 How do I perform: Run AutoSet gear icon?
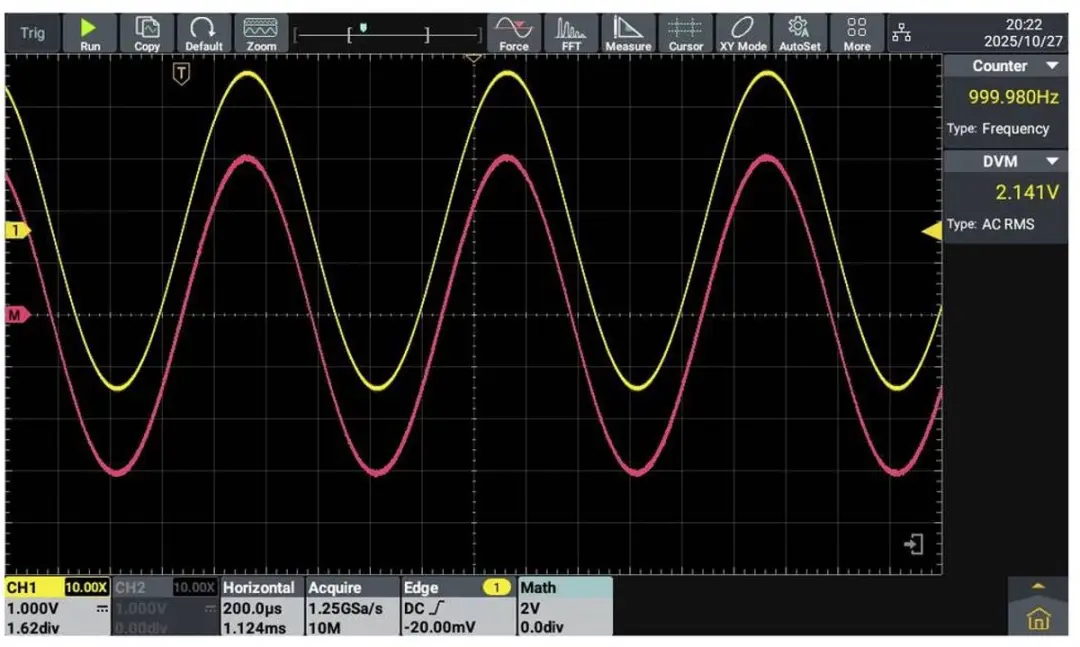click(800, 34)
